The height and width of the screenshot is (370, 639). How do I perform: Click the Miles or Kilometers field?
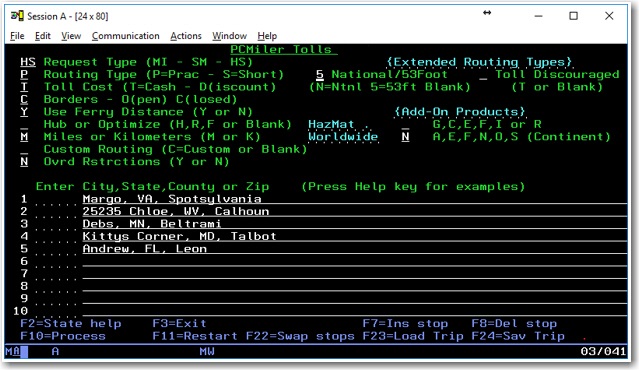(24, 137)
